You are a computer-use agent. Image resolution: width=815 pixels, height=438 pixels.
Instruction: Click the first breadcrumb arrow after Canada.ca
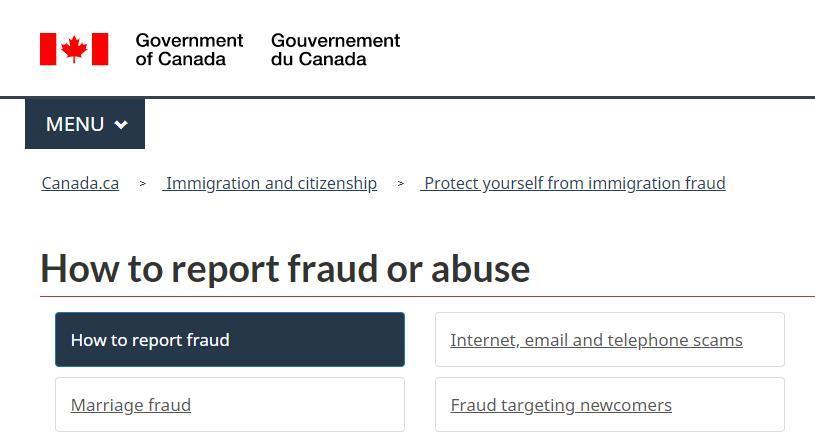(142, 183)
